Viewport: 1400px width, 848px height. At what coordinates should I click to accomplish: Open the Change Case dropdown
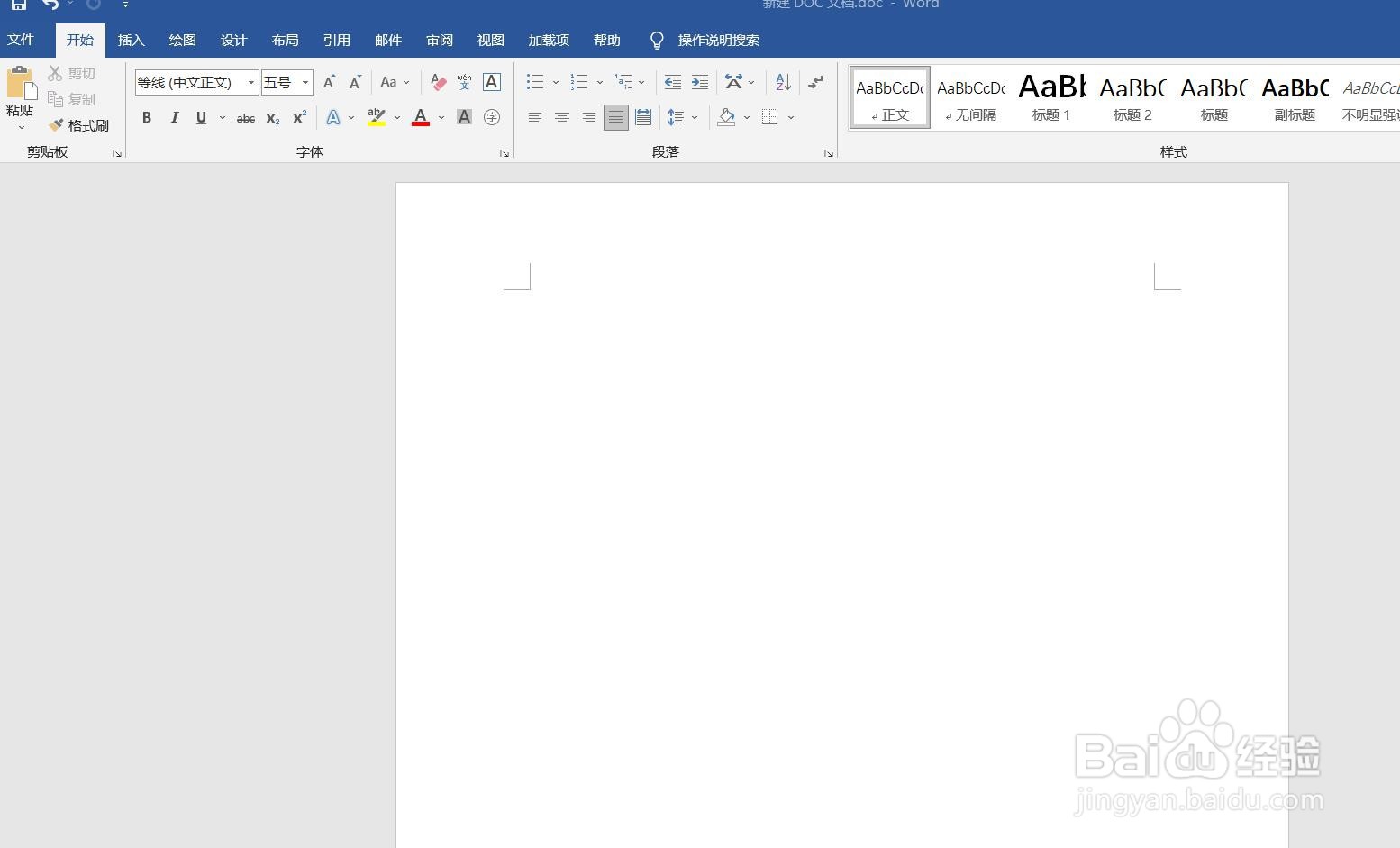pyautogui.click(x=395, y=82)
